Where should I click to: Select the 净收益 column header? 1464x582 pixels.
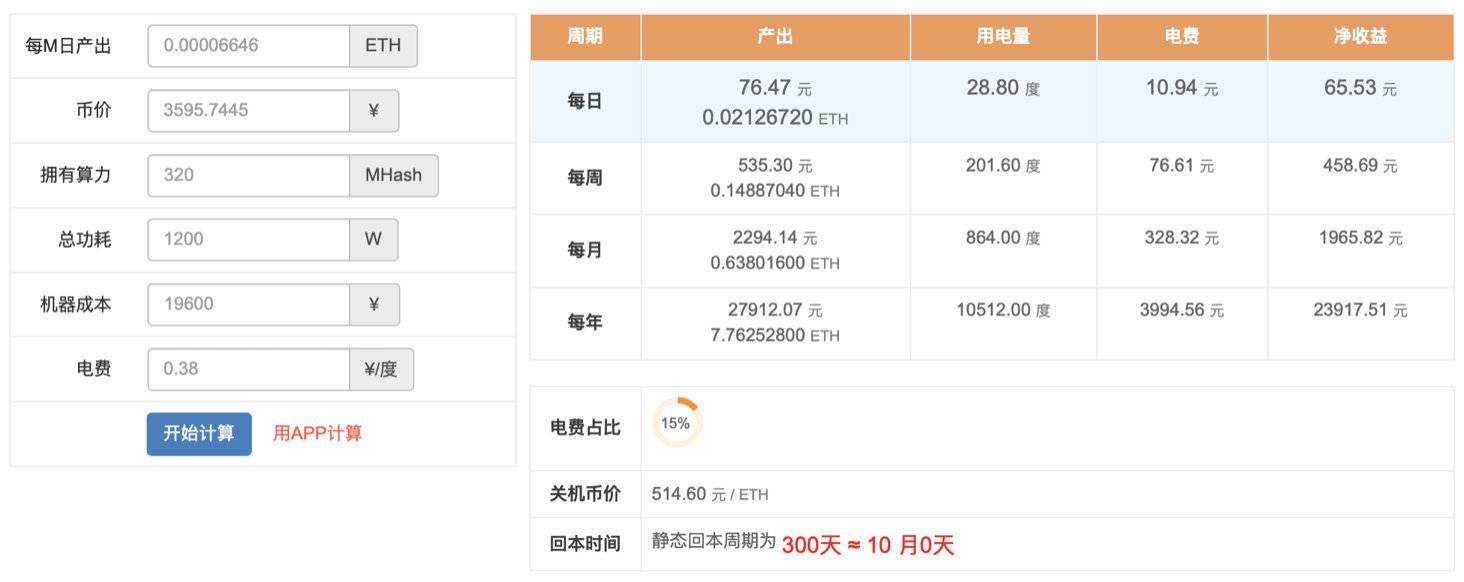pos(1360,36)
